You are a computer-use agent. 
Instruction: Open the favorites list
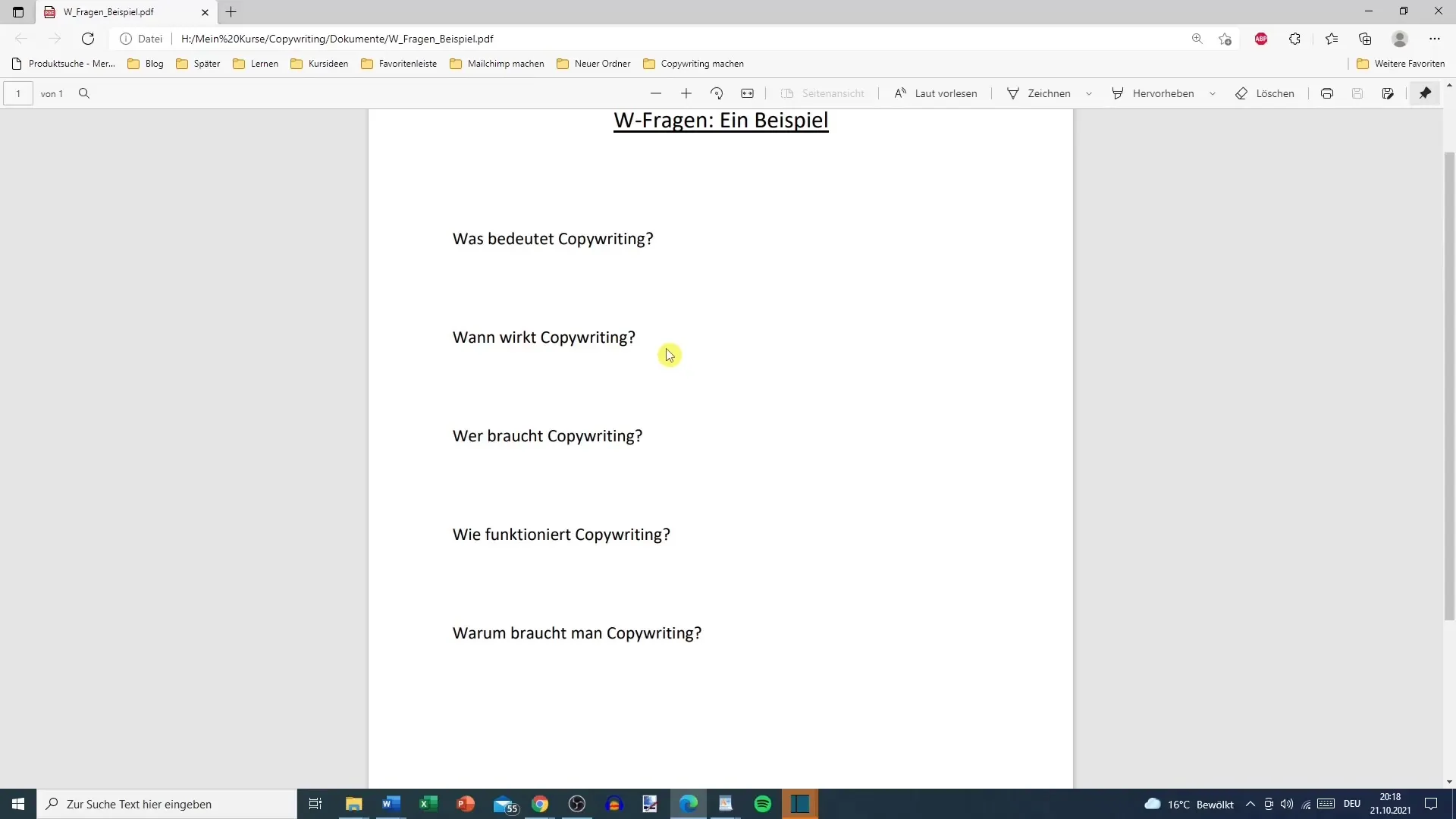(x=1332, y=39)
